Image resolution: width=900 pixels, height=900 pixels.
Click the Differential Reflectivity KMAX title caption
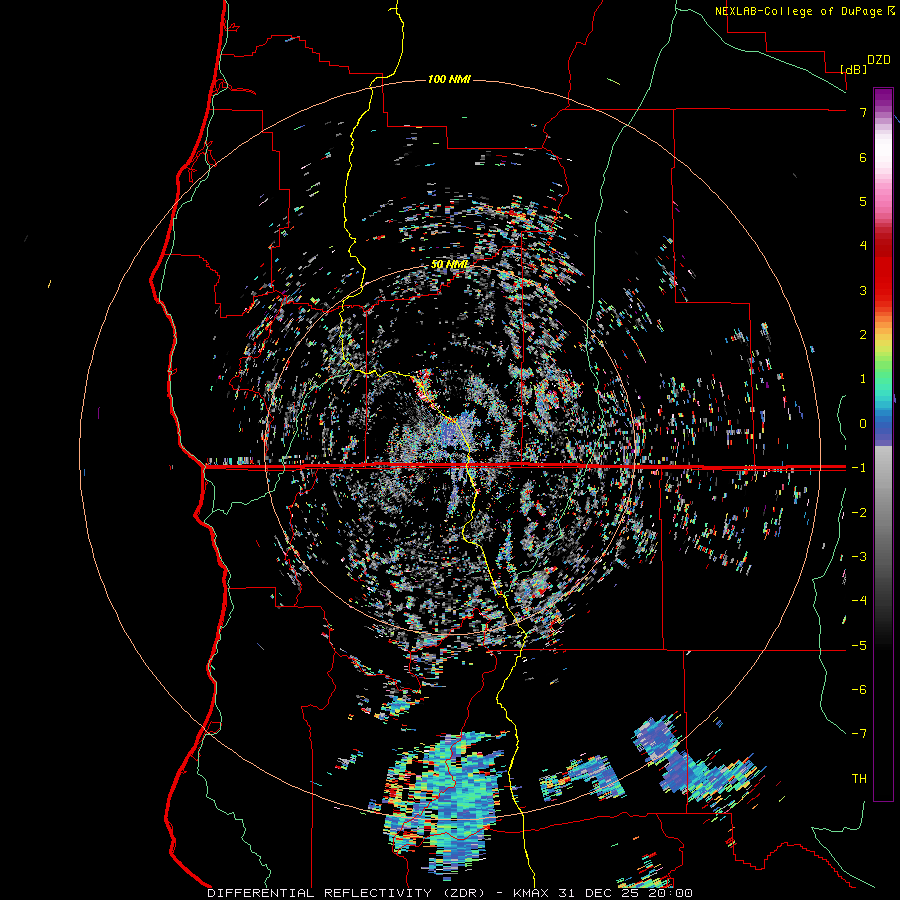click(450, 893)
